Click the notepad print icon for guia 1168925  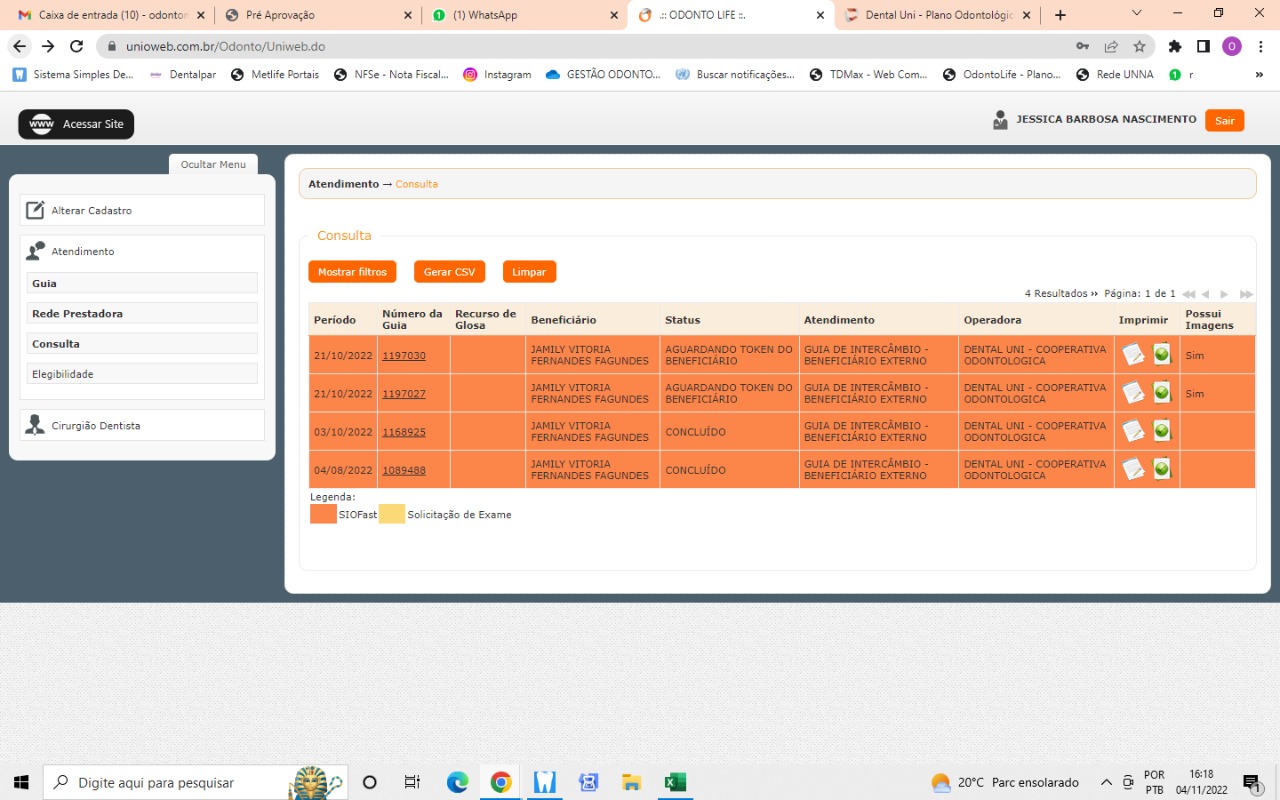pyautogui.click(x=1133, y=431)
